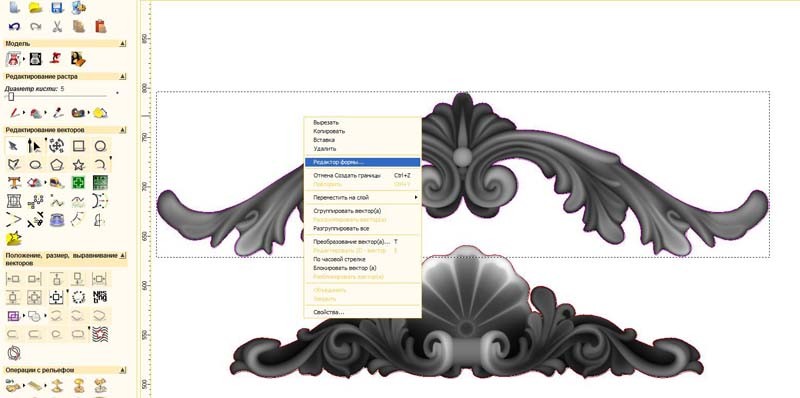Click the scissors Cut icon
This screenshot has height=398, width=800.
click(57, 26)
